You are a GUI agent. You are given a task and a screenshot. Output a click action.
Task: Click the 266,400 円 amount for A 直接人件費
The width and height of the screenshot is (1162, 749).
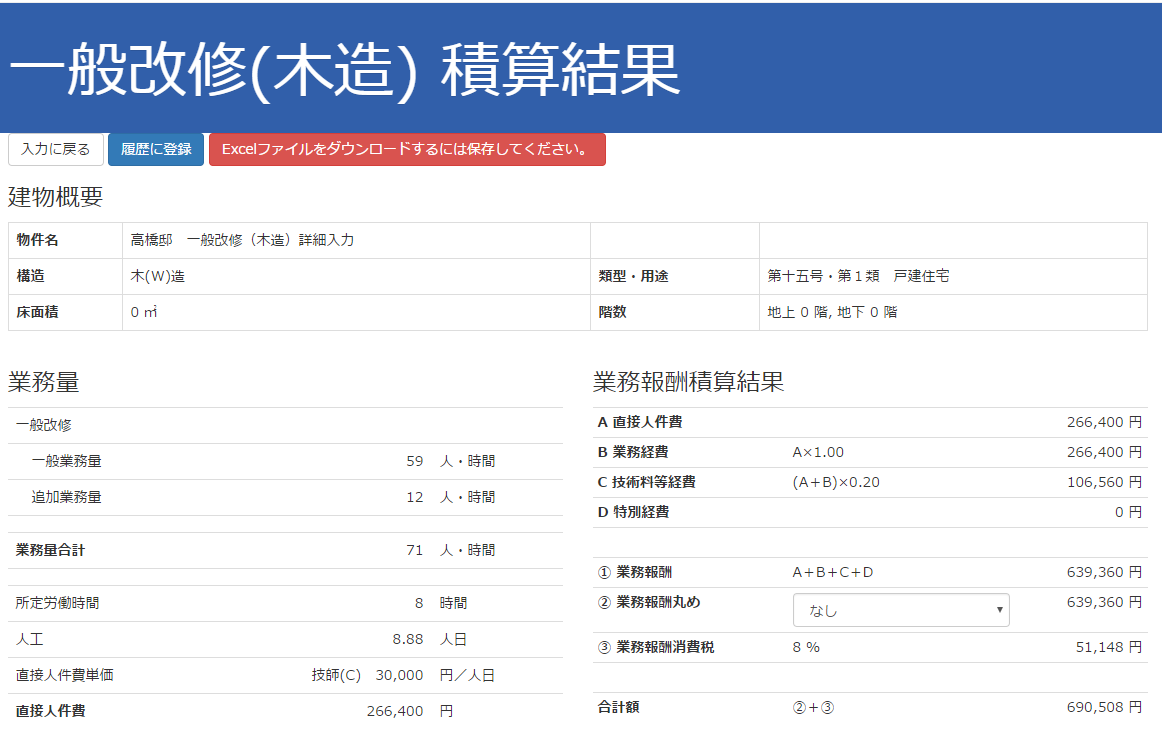pos(1104,422)
